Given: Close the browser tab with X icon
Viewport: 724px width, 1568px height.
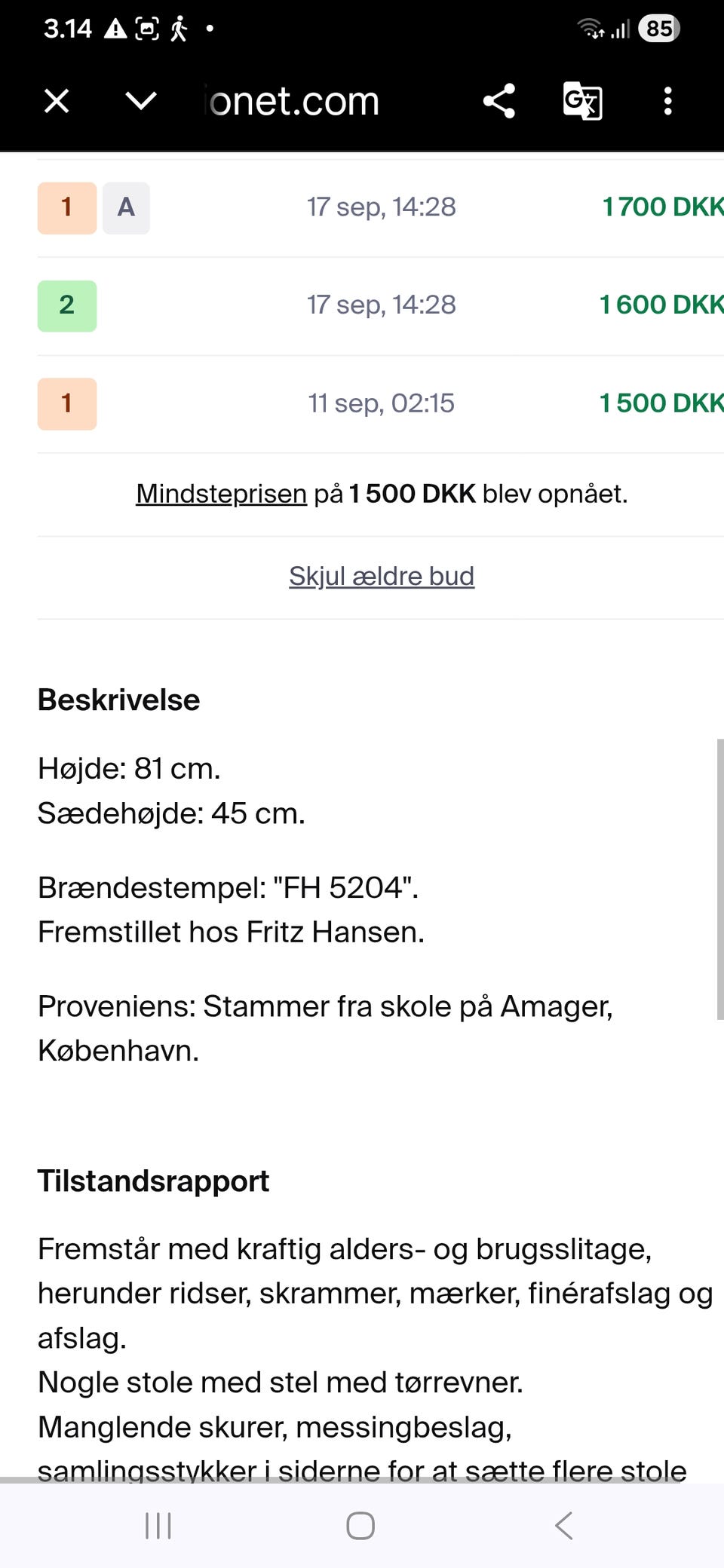Looking at the screenshot, I should (x=57, y=101).
